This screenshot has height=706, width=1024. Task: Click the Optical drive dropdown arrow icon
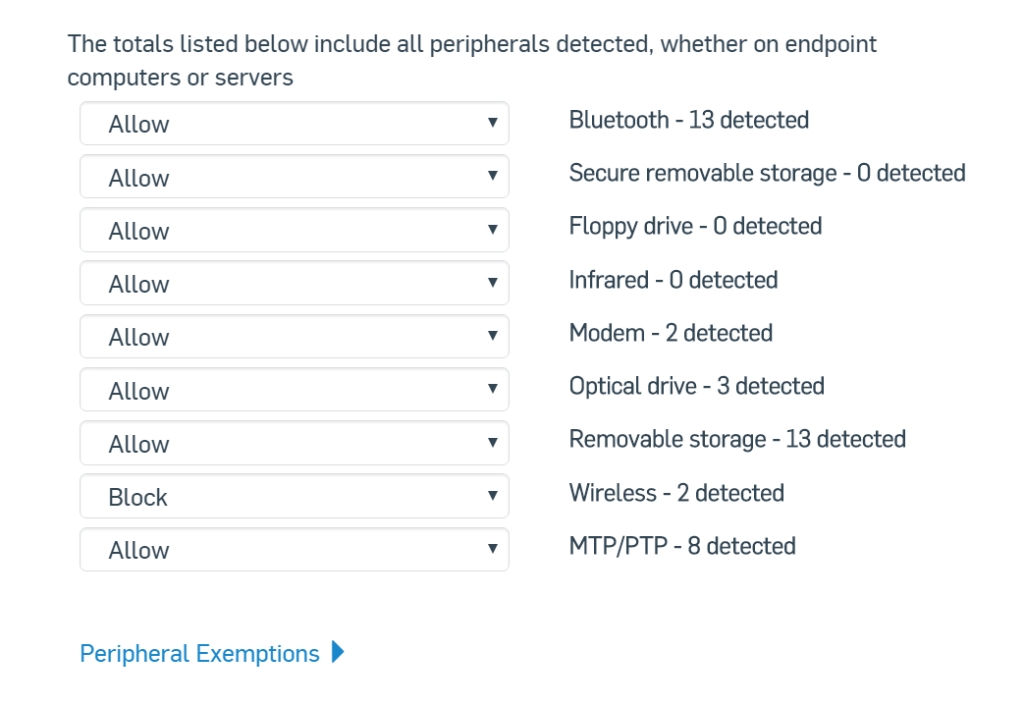[x=491, y=390]
